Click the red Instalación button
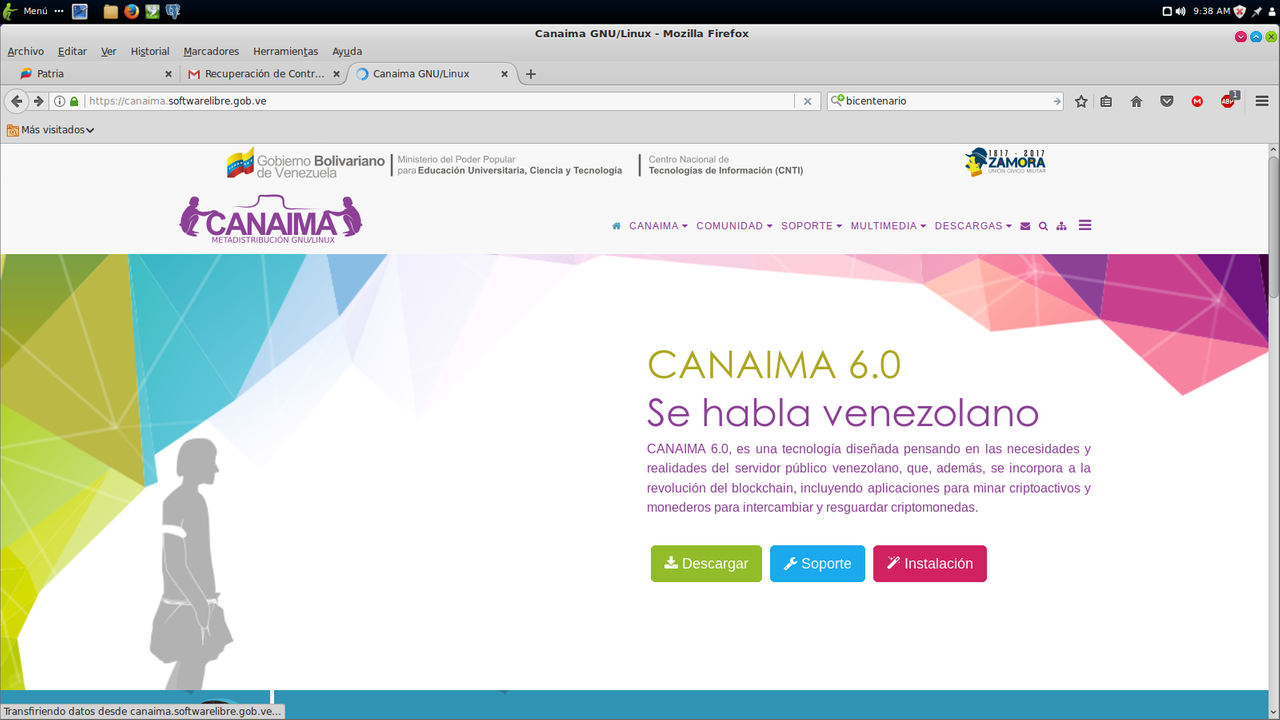Screen dimensions: 1280x720 tap(930, 564)
